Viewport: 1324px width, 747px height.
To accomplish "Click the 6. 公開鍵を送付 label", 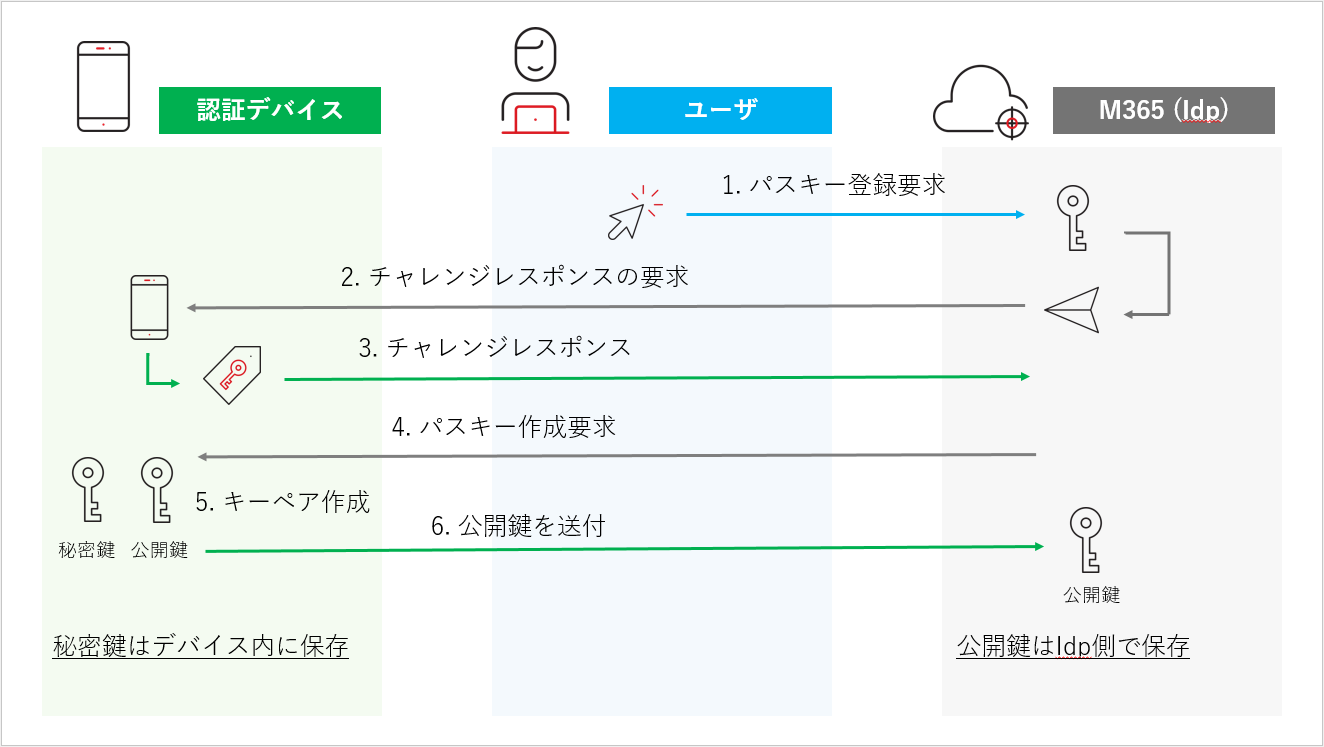I will pyautogui.click(x=518, y=526).
